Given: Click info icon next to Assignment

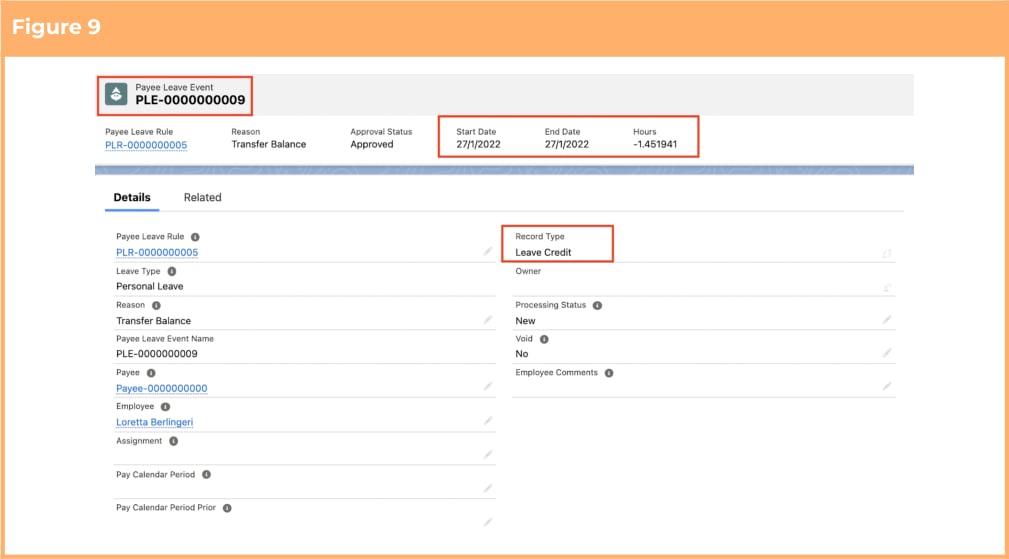Looking at the screenshot, I should (174, 441).
